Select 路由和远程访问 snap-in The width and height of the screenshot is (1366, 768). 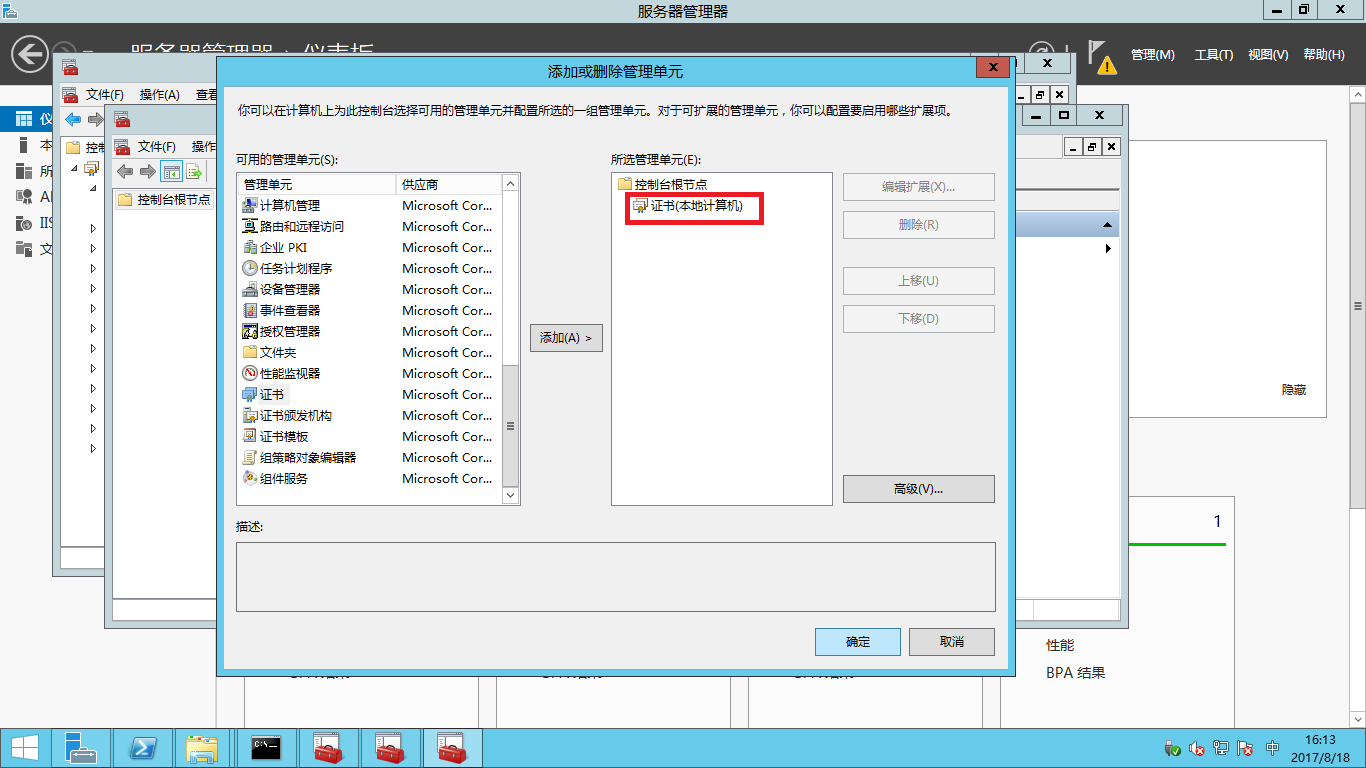[x=301, y=226]
